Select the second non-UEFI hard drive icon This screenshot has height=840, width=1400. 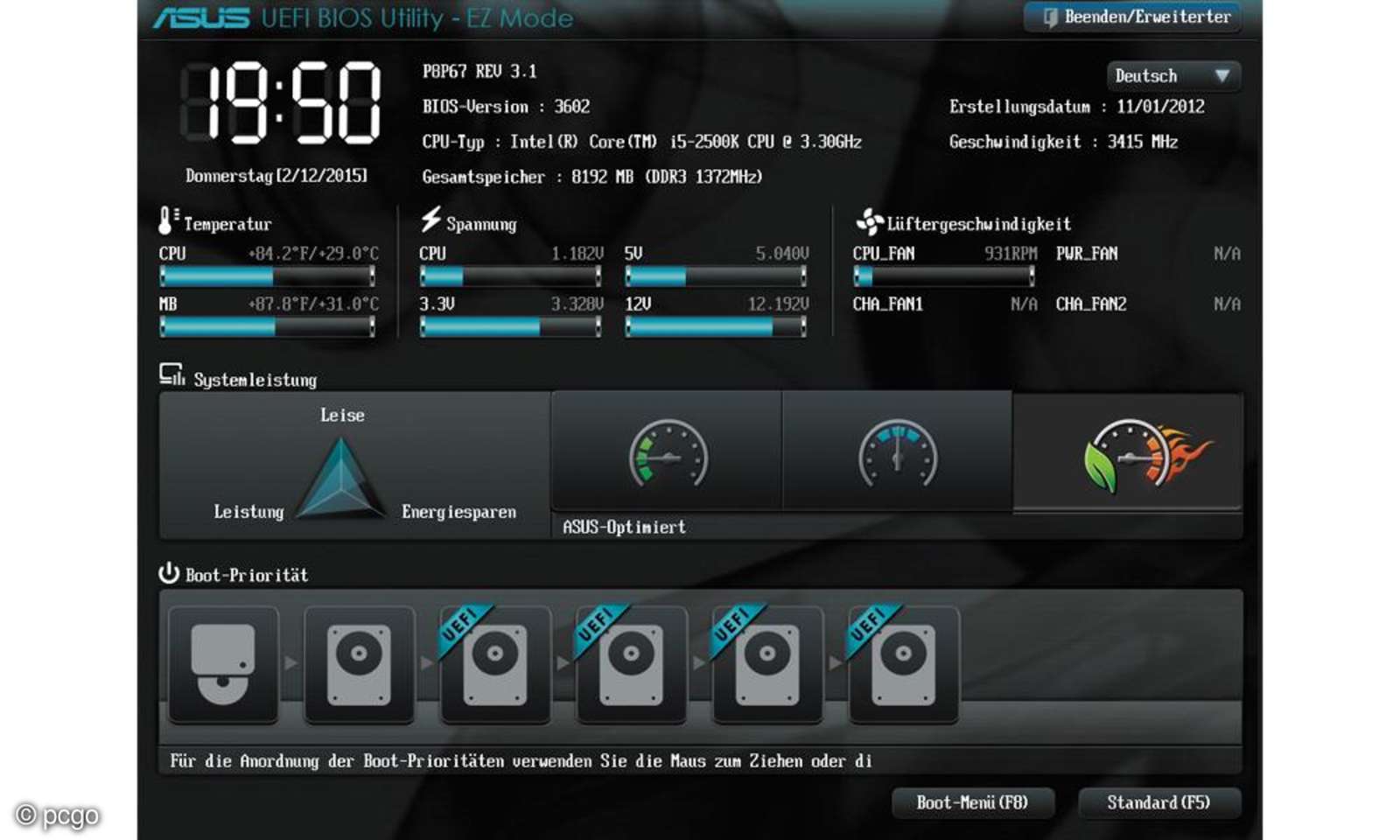[x=359, y=665]
